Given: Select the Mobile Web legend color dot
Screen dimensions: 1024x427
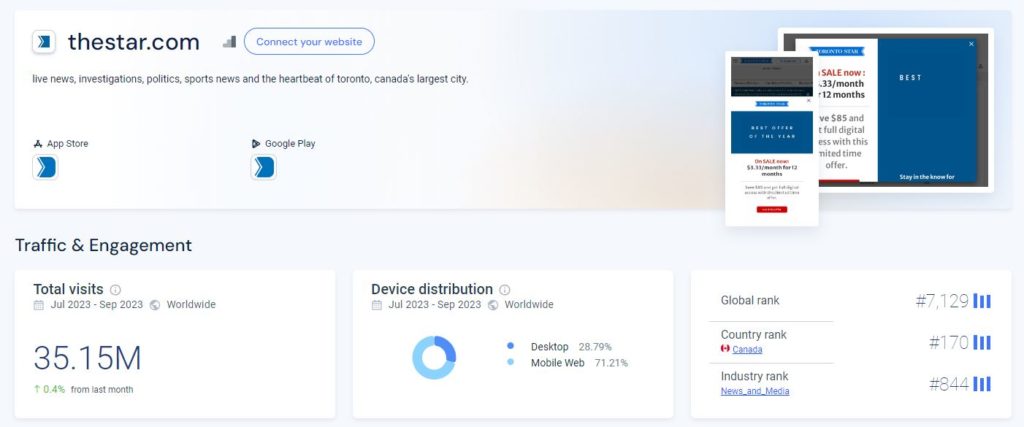Looking at the screenshot, I should click(x=511, y=362).
